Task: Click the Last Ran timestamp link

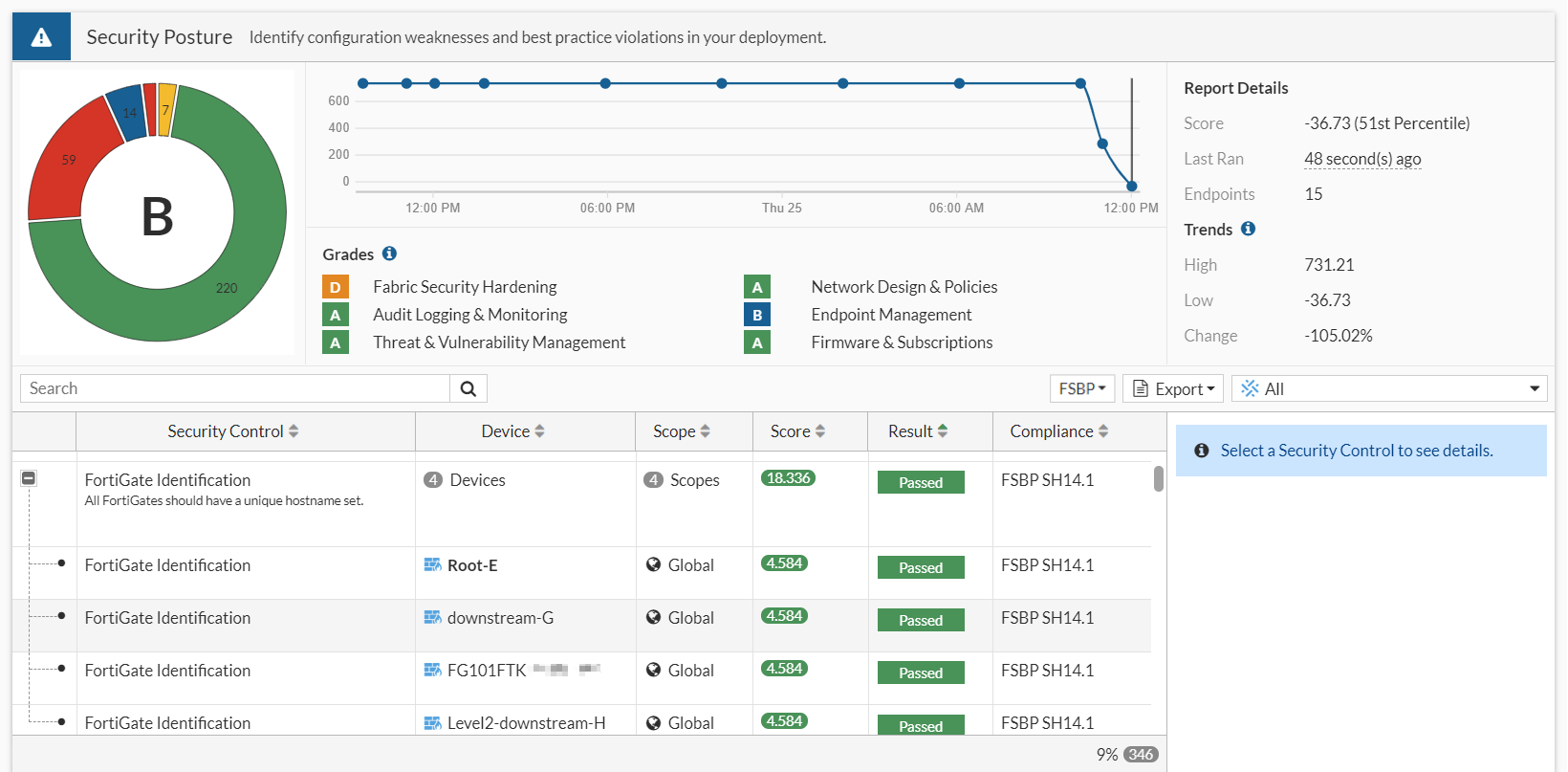Action: (x=1362, y=159)
